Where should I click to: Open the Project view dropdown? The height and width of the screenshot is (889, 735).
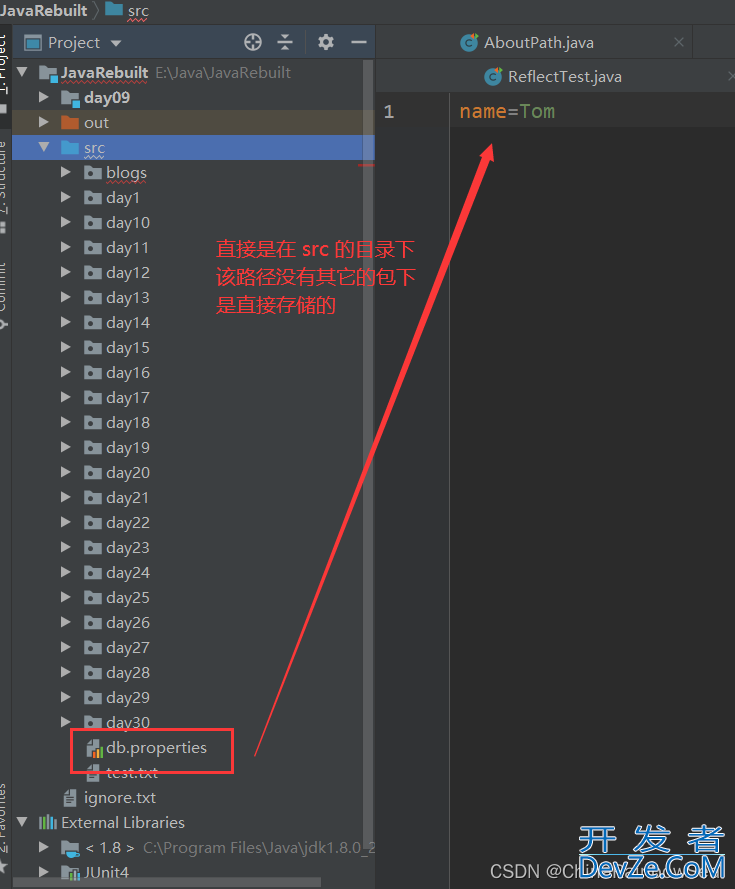(x=116, y=43)
